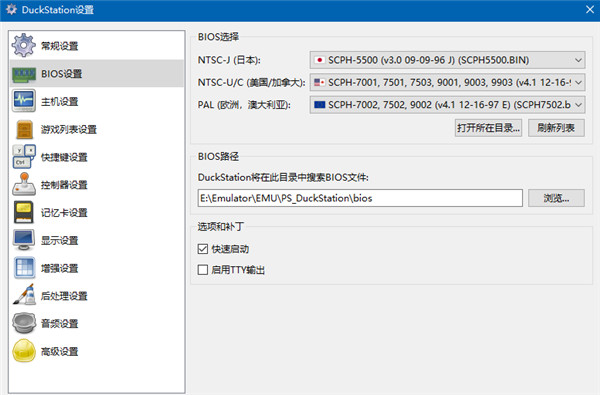This screenshot has width=600, height=395.
Task: Select 增强设置 label in sidebar
Action: coord(60,268)
